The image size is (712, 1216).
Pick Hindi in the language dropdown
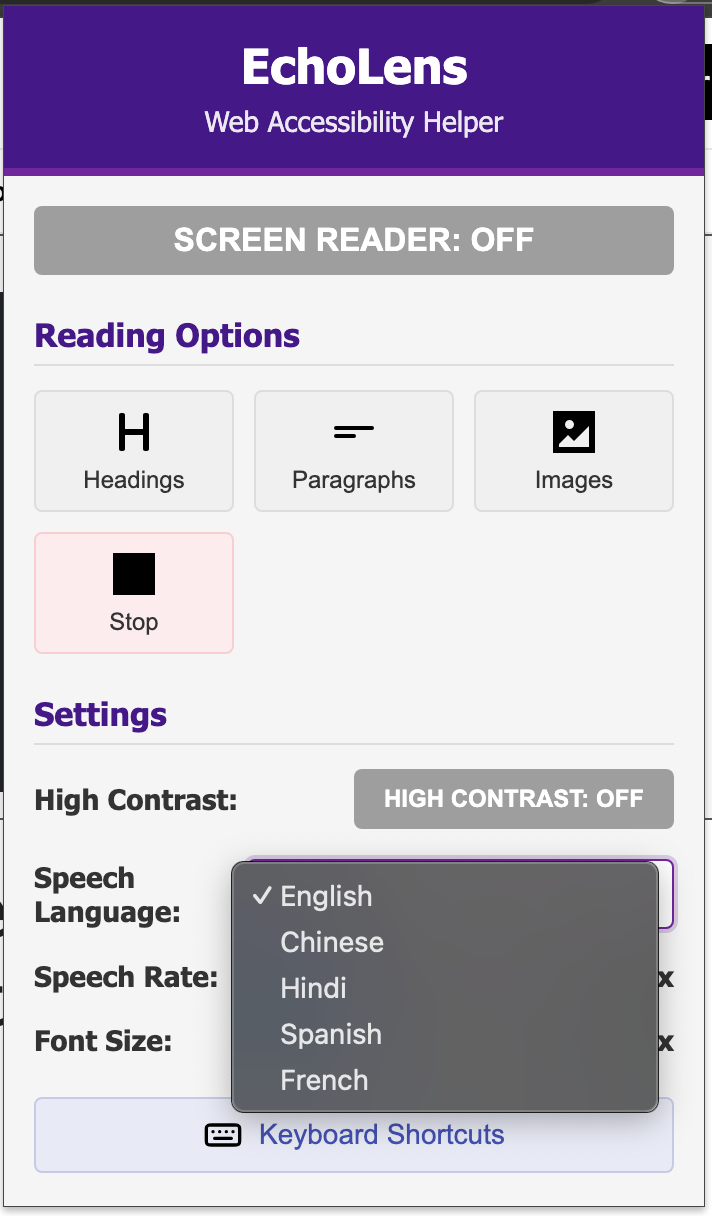pyautogui.click(x=313, y=988)
